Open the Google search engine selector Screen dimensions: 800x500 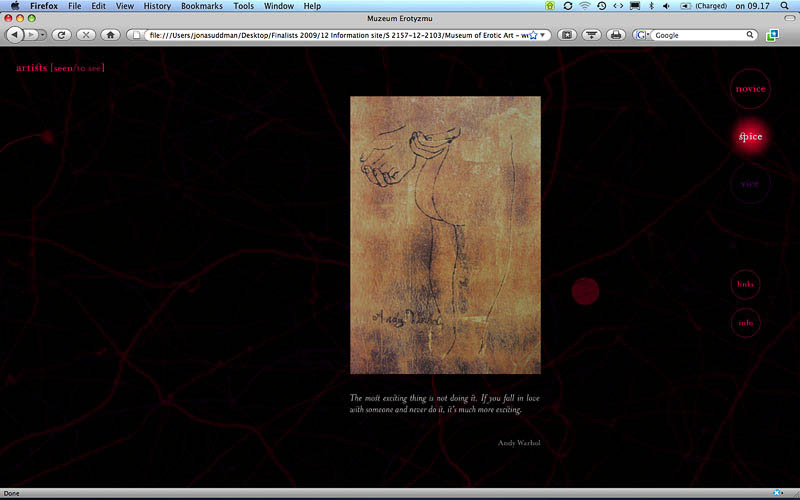point(642,35)
